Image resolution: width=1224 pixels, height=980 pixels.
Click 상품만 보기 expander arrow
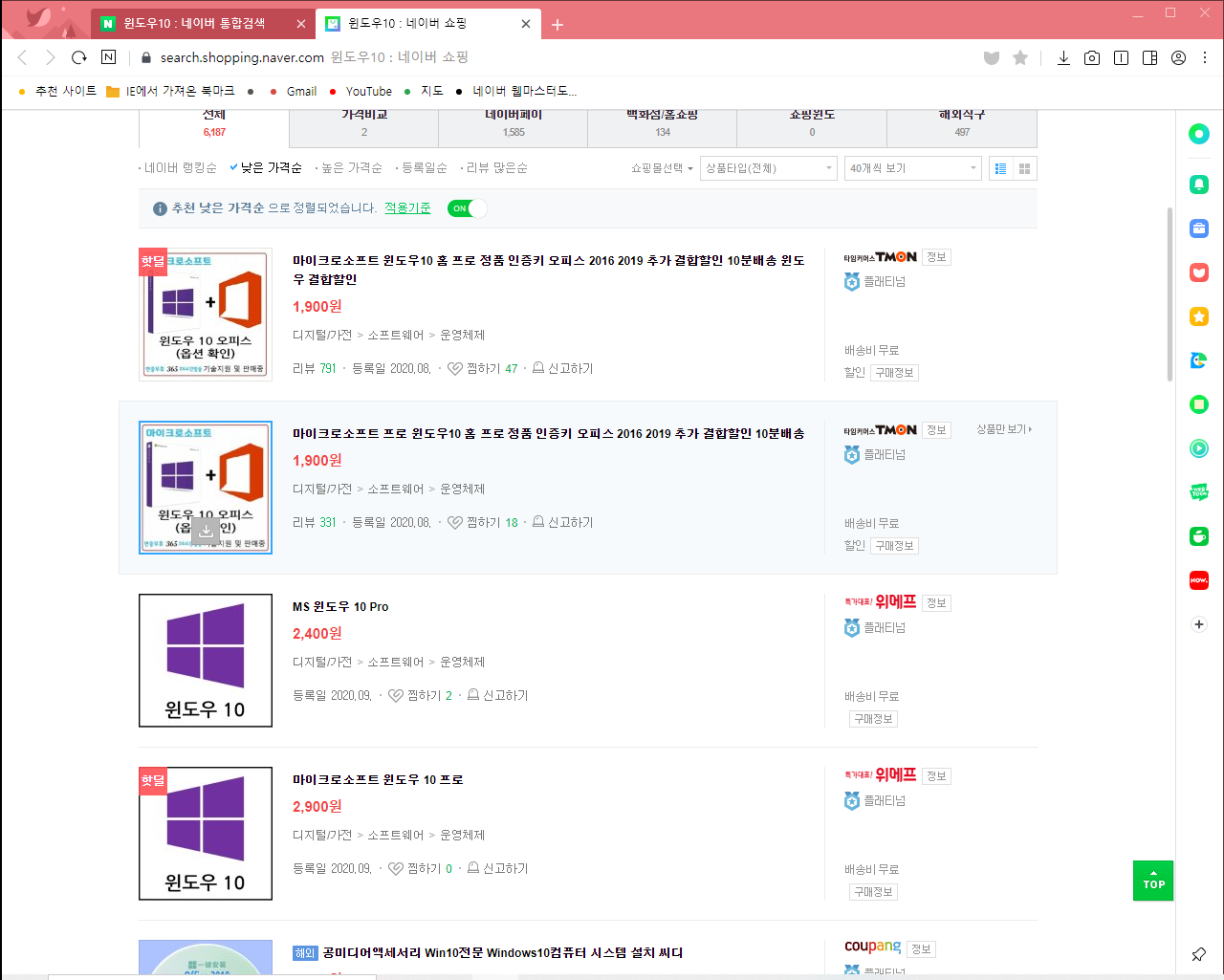pos(1004,429)
